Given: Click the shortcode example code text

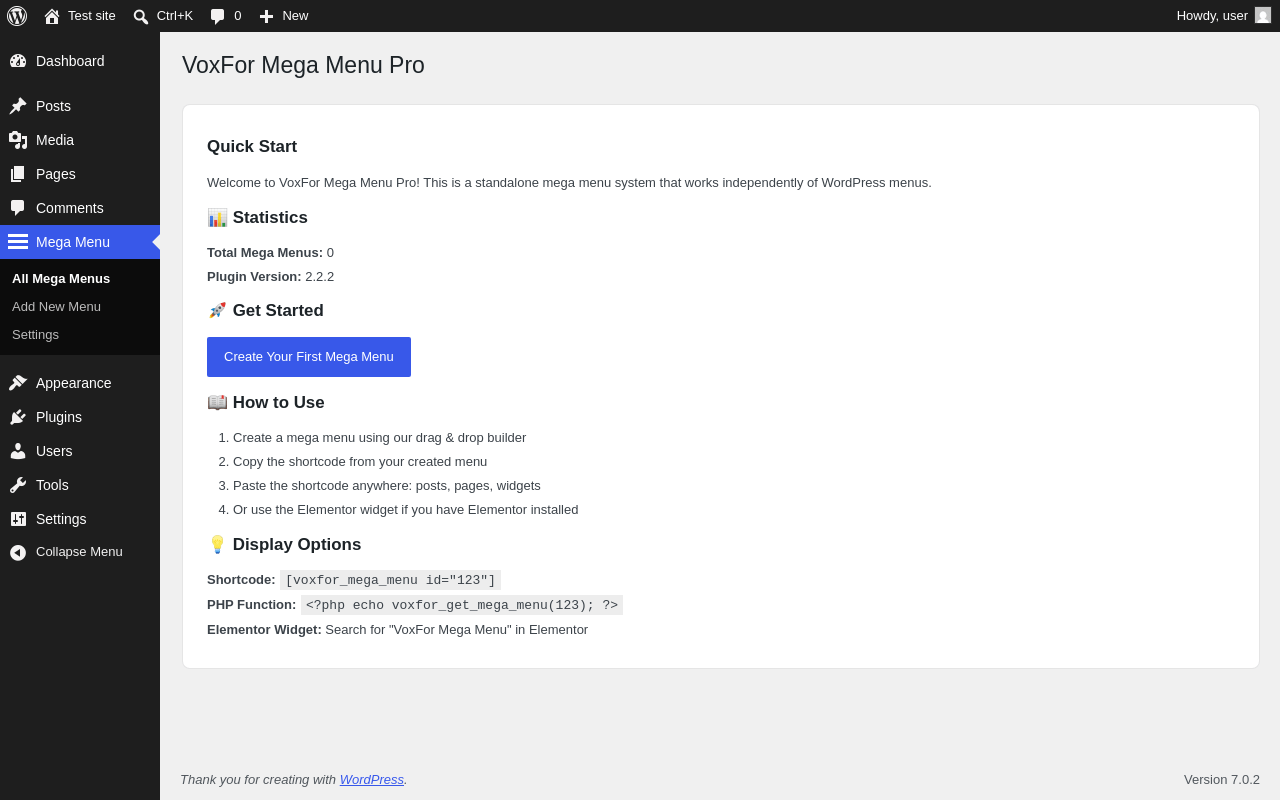Looking at the screenshot, I should (390, 580).
